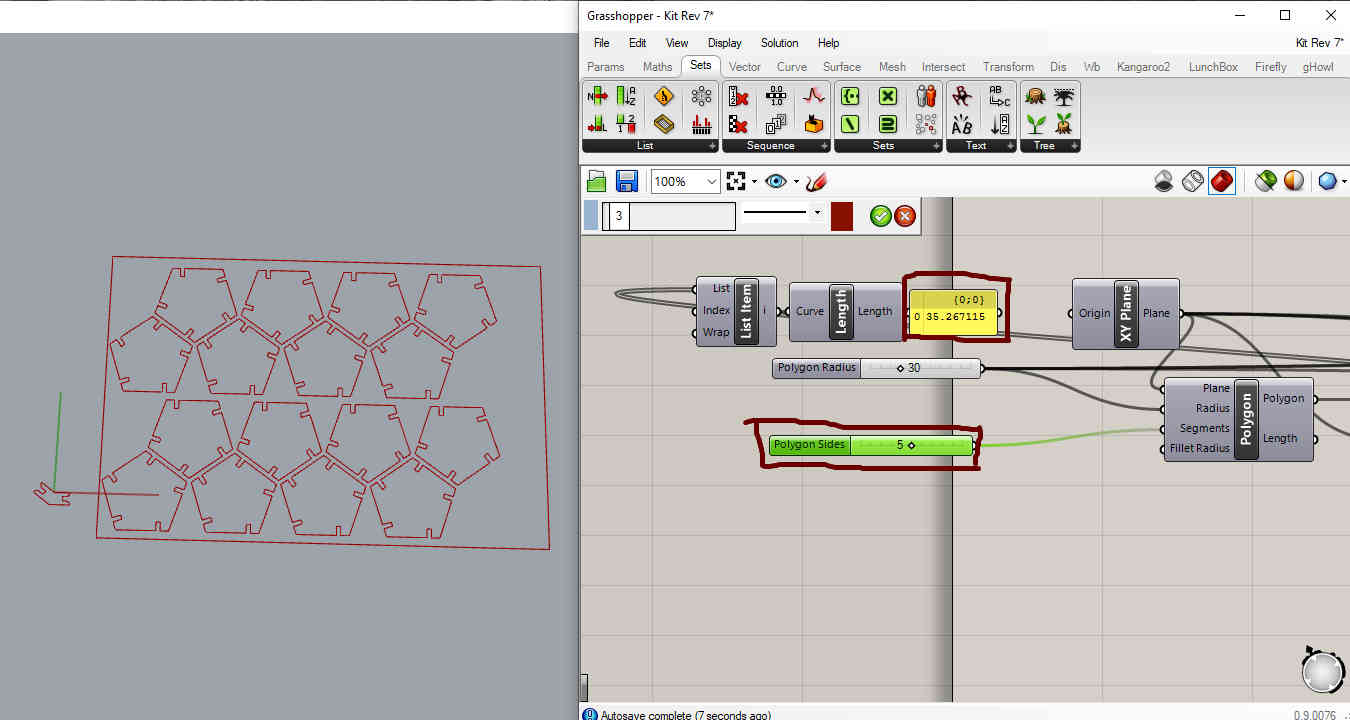Click the green subset symbol icon
1350x720 pixels.
888,124
